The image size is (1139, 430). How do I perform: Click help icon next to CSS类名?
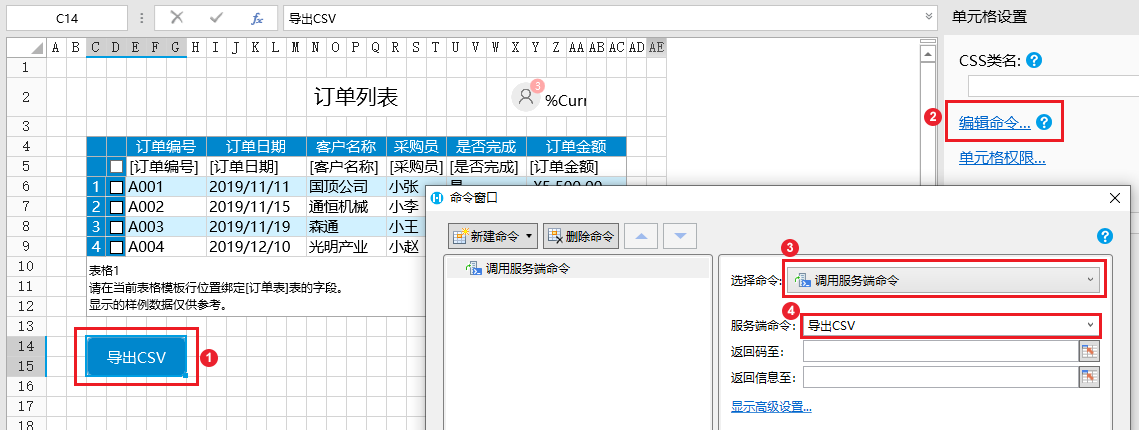pos(1034,61)
